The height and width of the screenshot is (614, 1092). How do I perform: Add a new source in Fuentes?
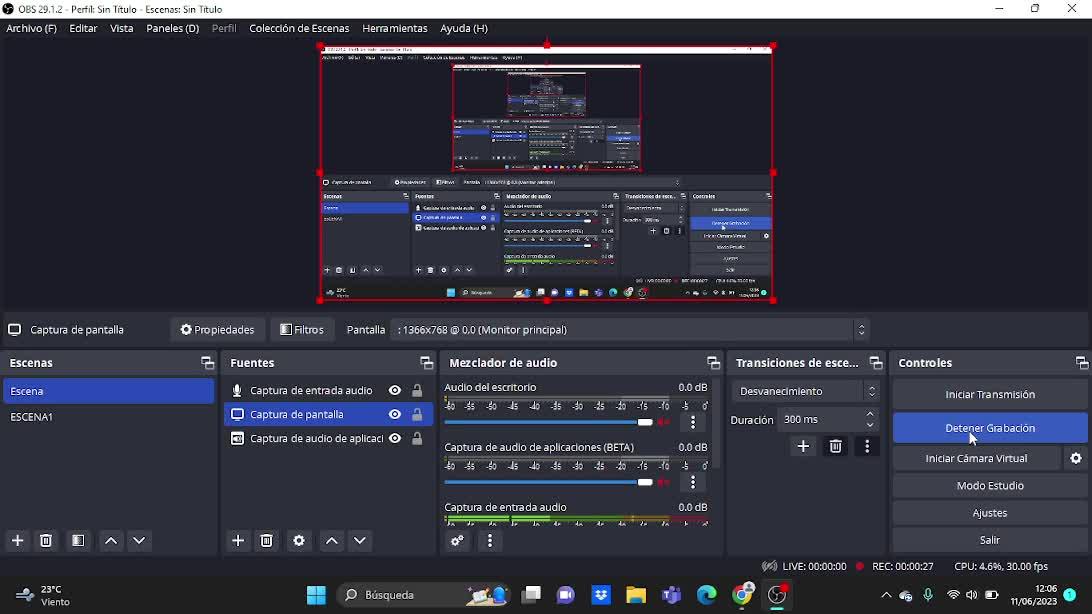[x=238, y=541]
